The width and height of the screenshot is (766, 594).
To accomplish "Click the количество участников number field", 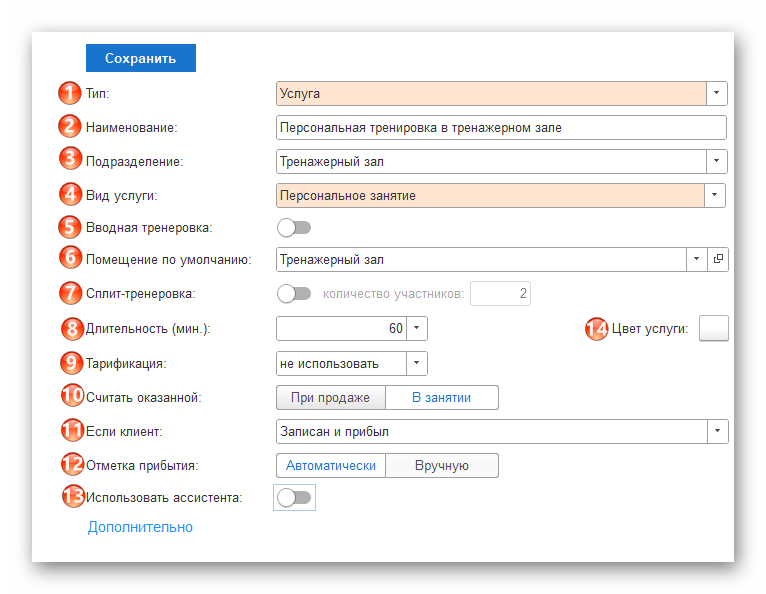I will click(x=500, y=294).
